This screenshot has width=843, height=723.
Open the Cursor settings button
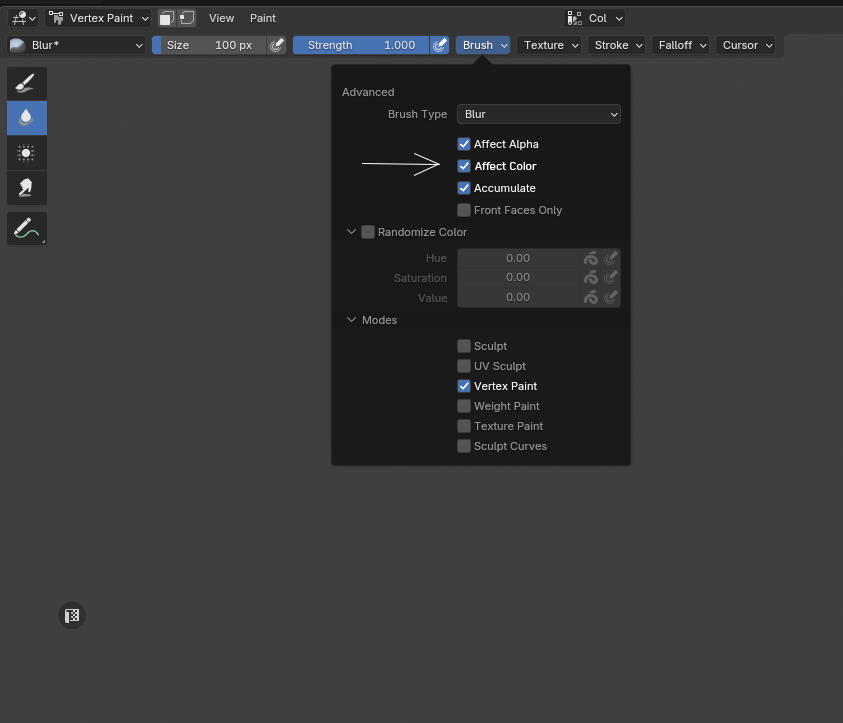pyautogui.click(x=746, y=45)
